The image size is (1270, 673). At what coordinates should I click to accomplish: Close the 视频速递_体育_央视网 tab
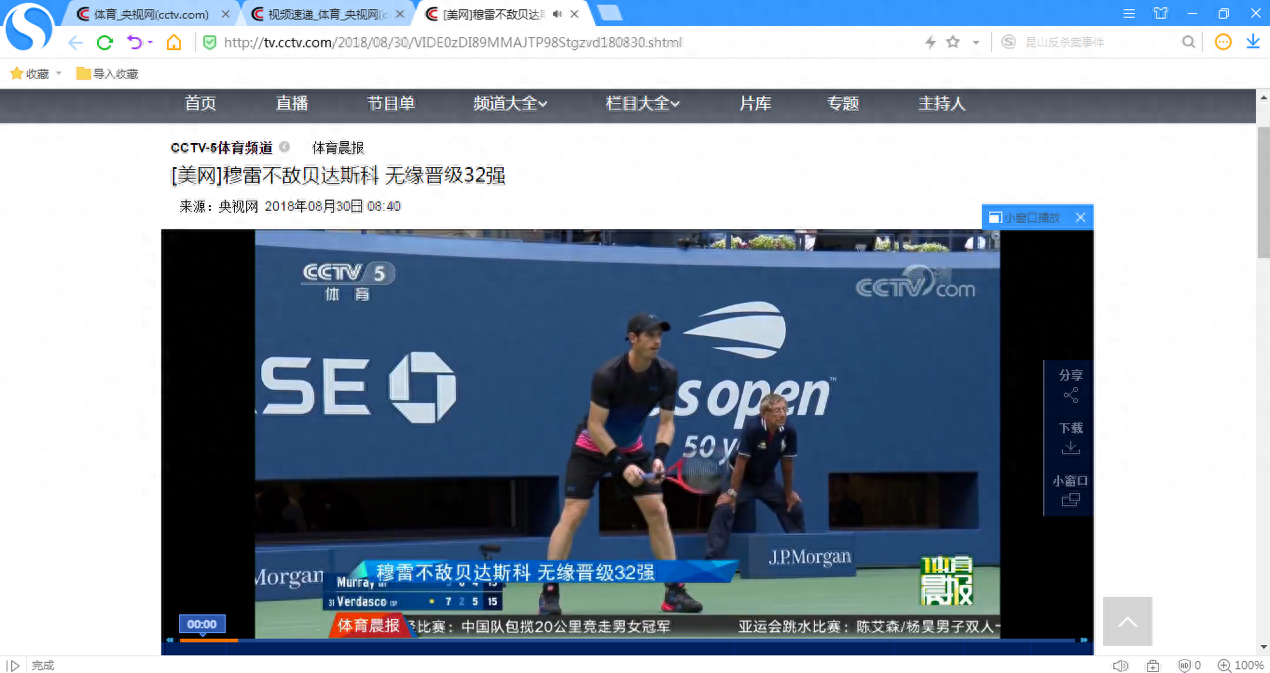click(400, 14)
